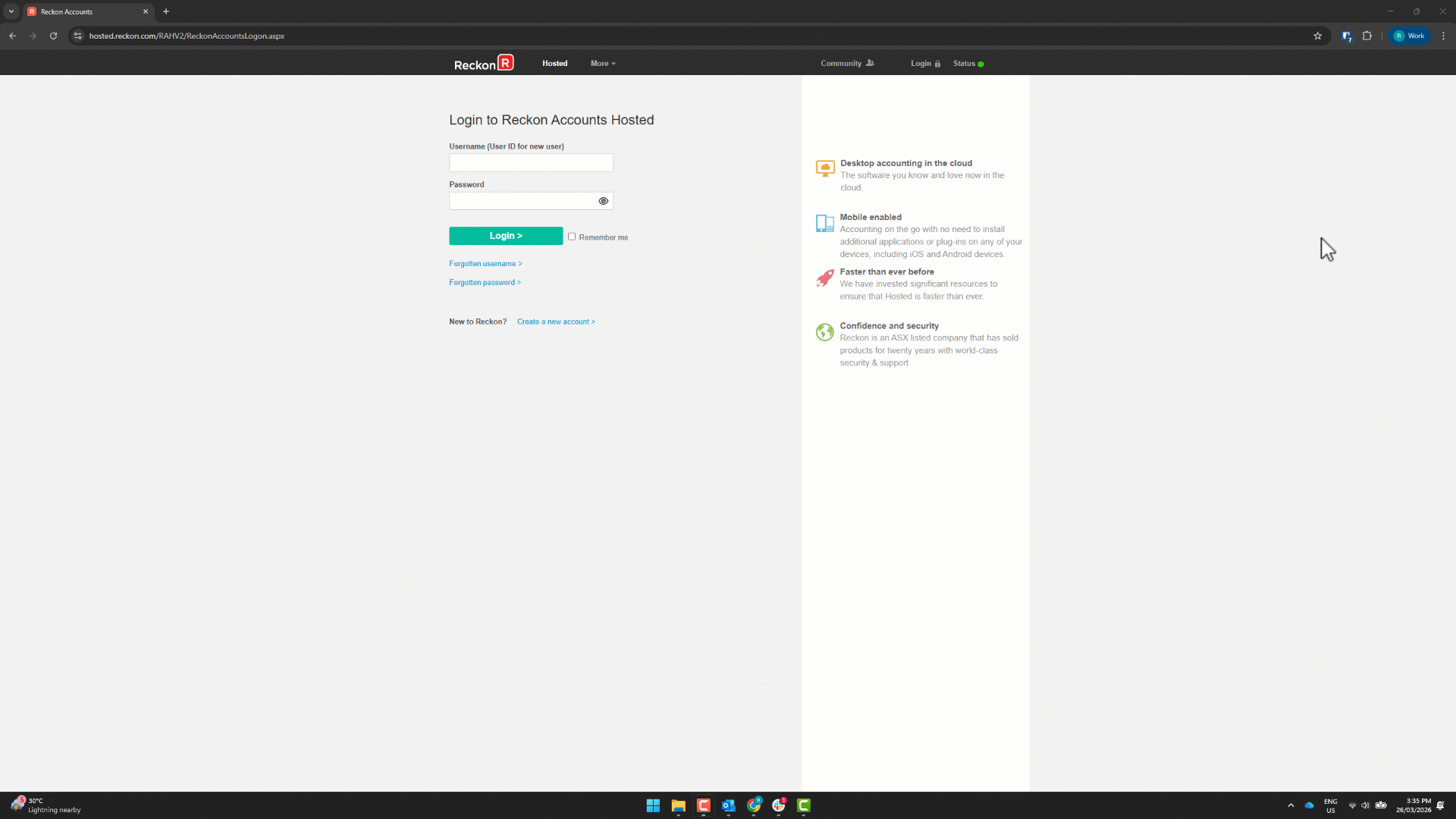The width and height of the screenshot is (1456, 819).
Task: Open the browser three-dot menu
Action: (x=1444, y=36)
